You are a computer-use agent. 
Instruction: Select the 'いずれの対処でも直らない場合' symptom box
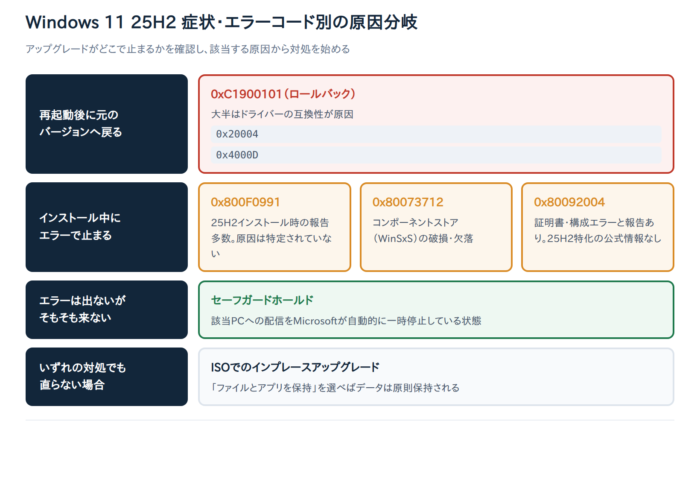107,376
